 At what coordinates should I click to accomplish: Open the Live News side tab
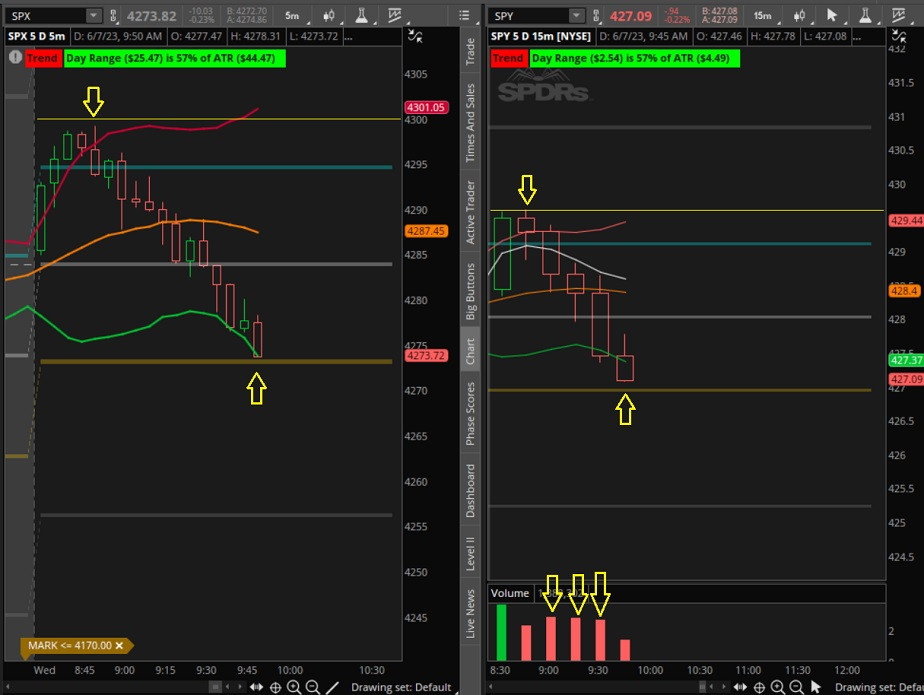pyautogui.click(x=470, y=613)
